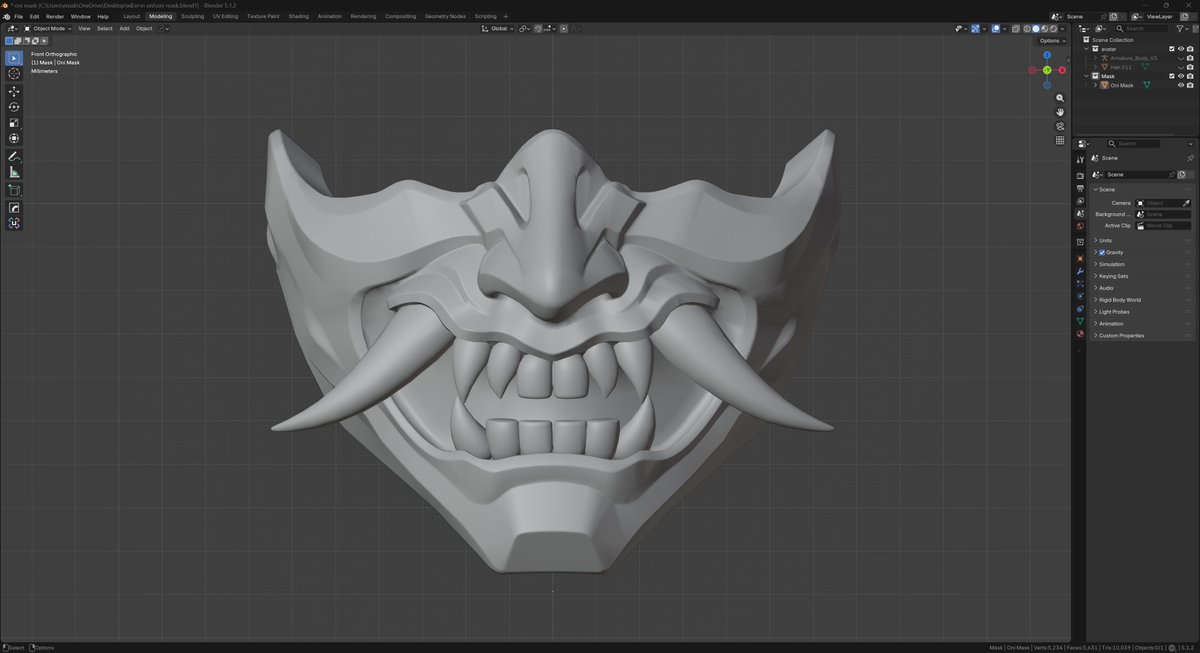Open the Tool properties tab icon

(x=1080, y=158)
